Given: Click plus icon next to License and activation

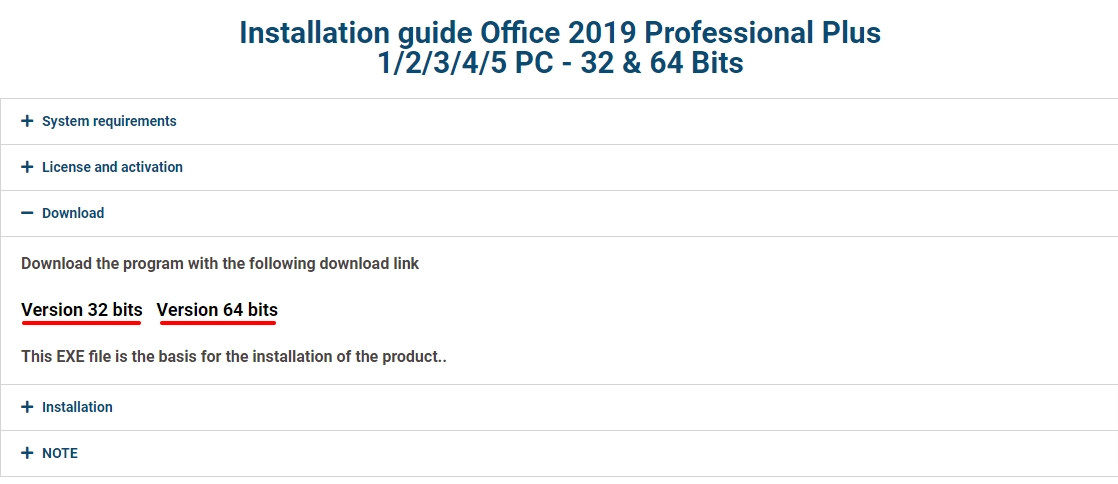Looking at the screenshot, I should point(27,167).
